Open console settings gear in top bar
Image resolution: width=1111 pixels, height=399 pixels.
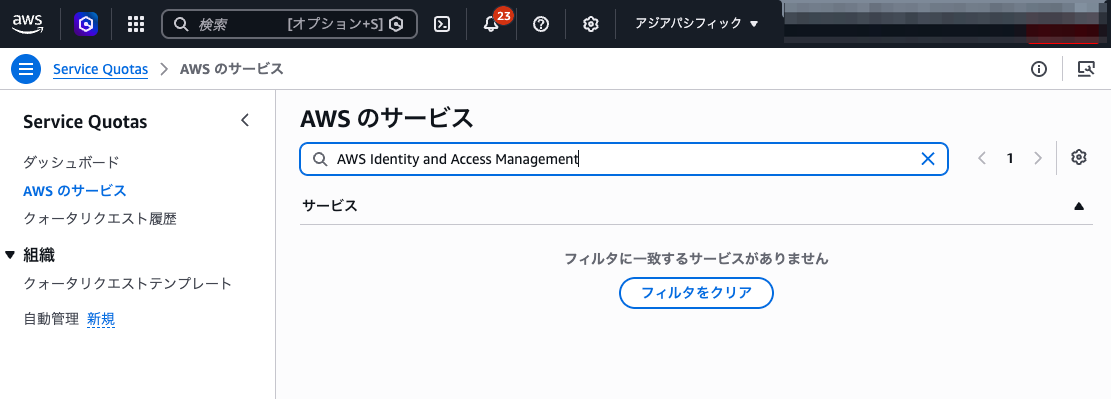point(591,24)
